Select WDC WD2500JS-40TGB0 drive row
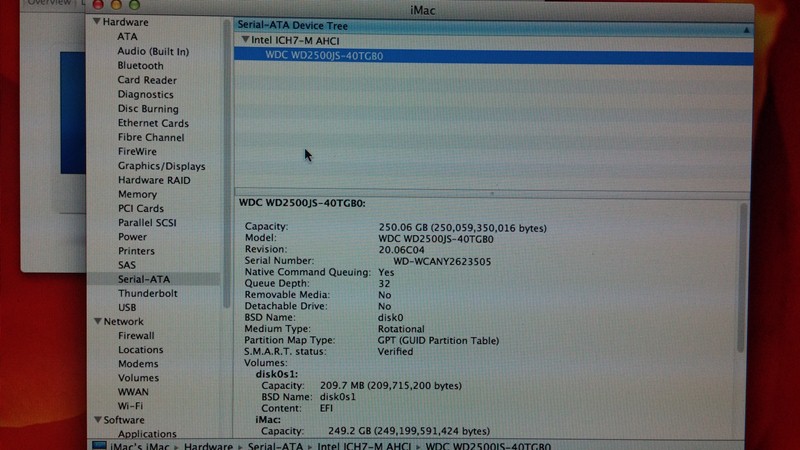Viewport: 800px width, 450px height. 493,56
